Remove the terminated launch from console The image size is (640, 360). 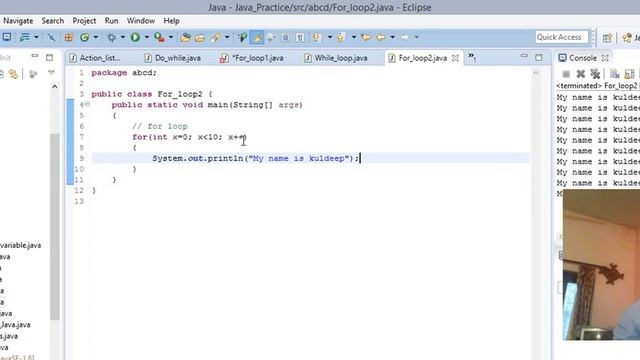pyautogui.click(x=580, y=74)
